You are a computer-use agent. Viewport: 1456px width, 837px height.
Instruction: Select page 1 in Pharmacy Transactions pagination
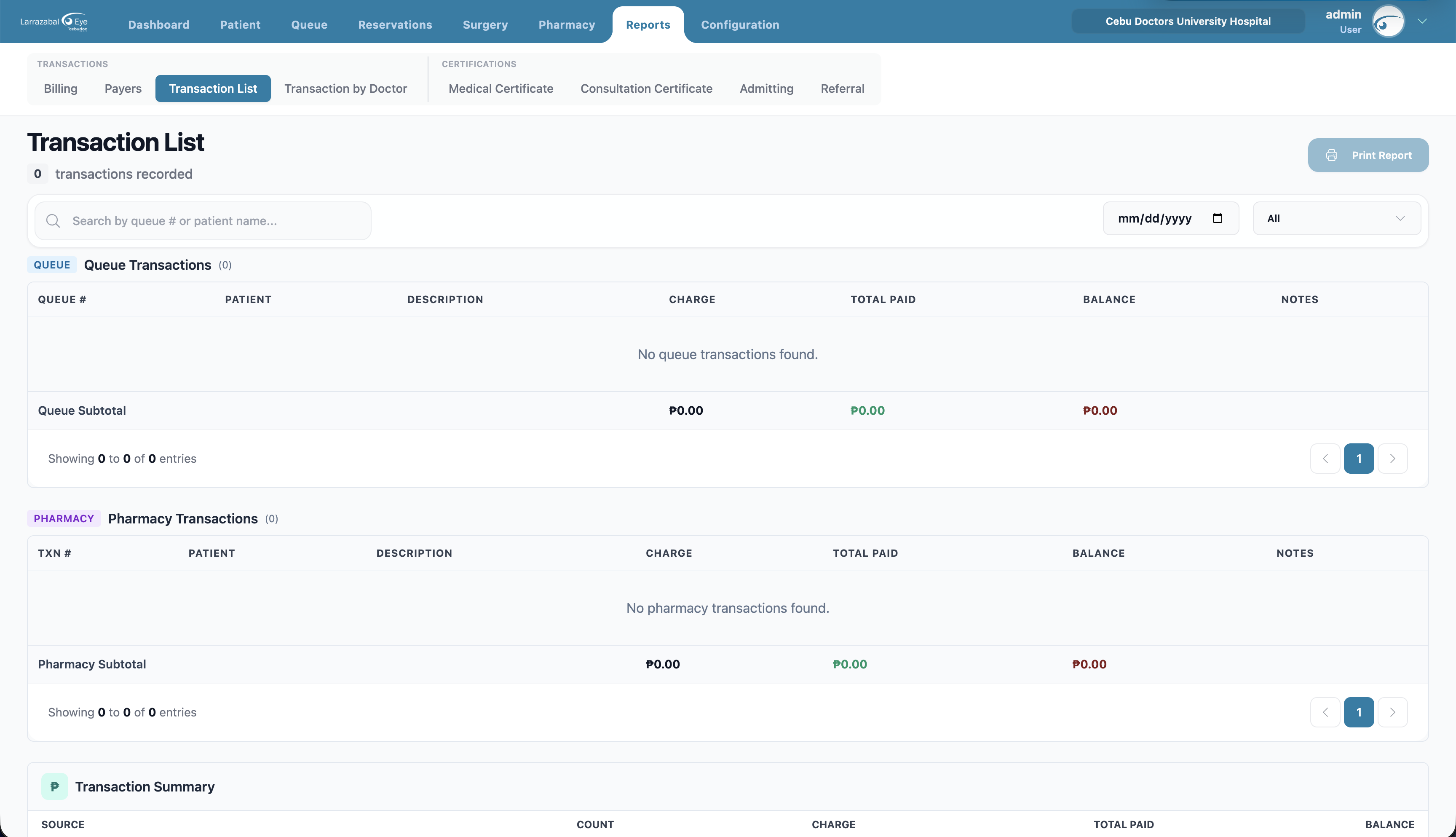point(1359,712)
